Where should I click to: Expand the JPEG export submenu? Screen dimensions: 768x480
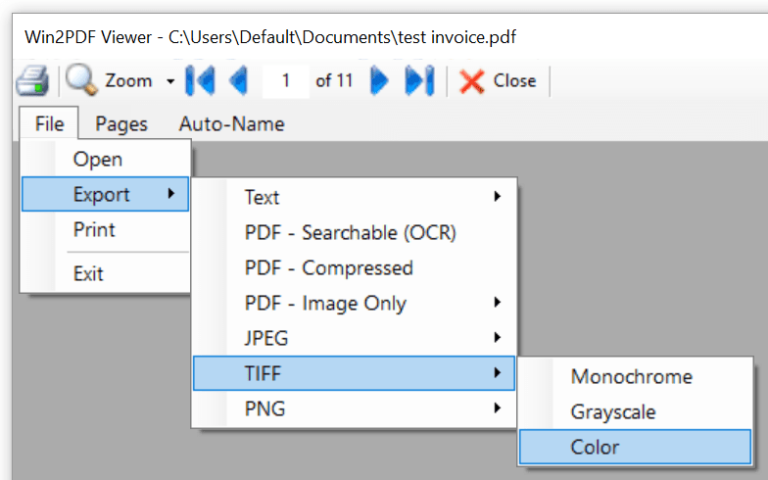[354, 338]
